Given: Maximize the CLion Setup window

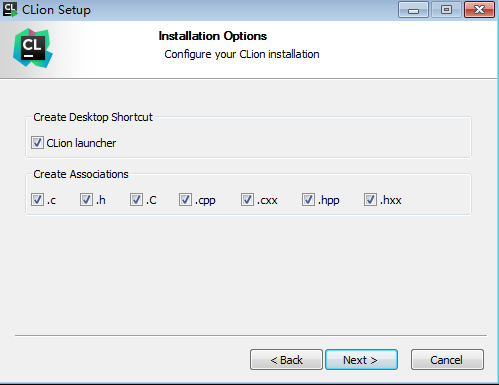Looking at the screenshot, I should pyautogui.click(x=446, y=10).
